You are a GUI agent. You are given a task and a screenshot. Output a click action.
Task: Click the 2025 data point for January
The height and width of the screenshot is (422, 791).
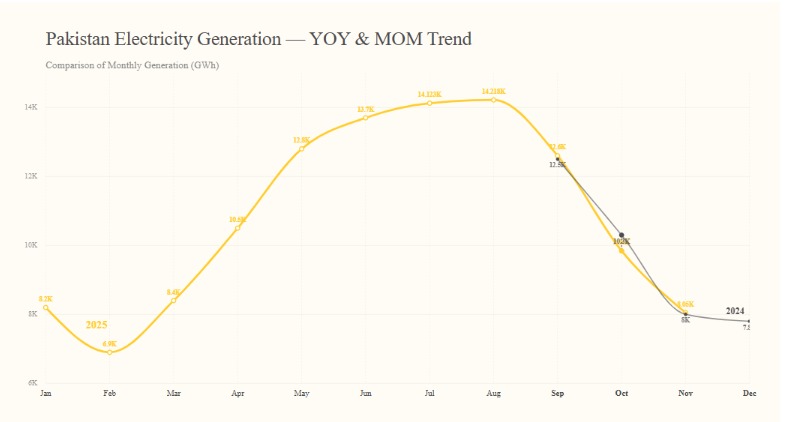tap(46, 308)
